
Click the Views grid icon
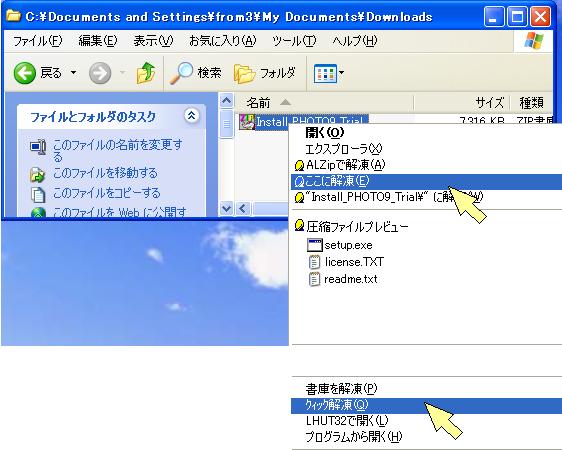click(x=325, y=73)
